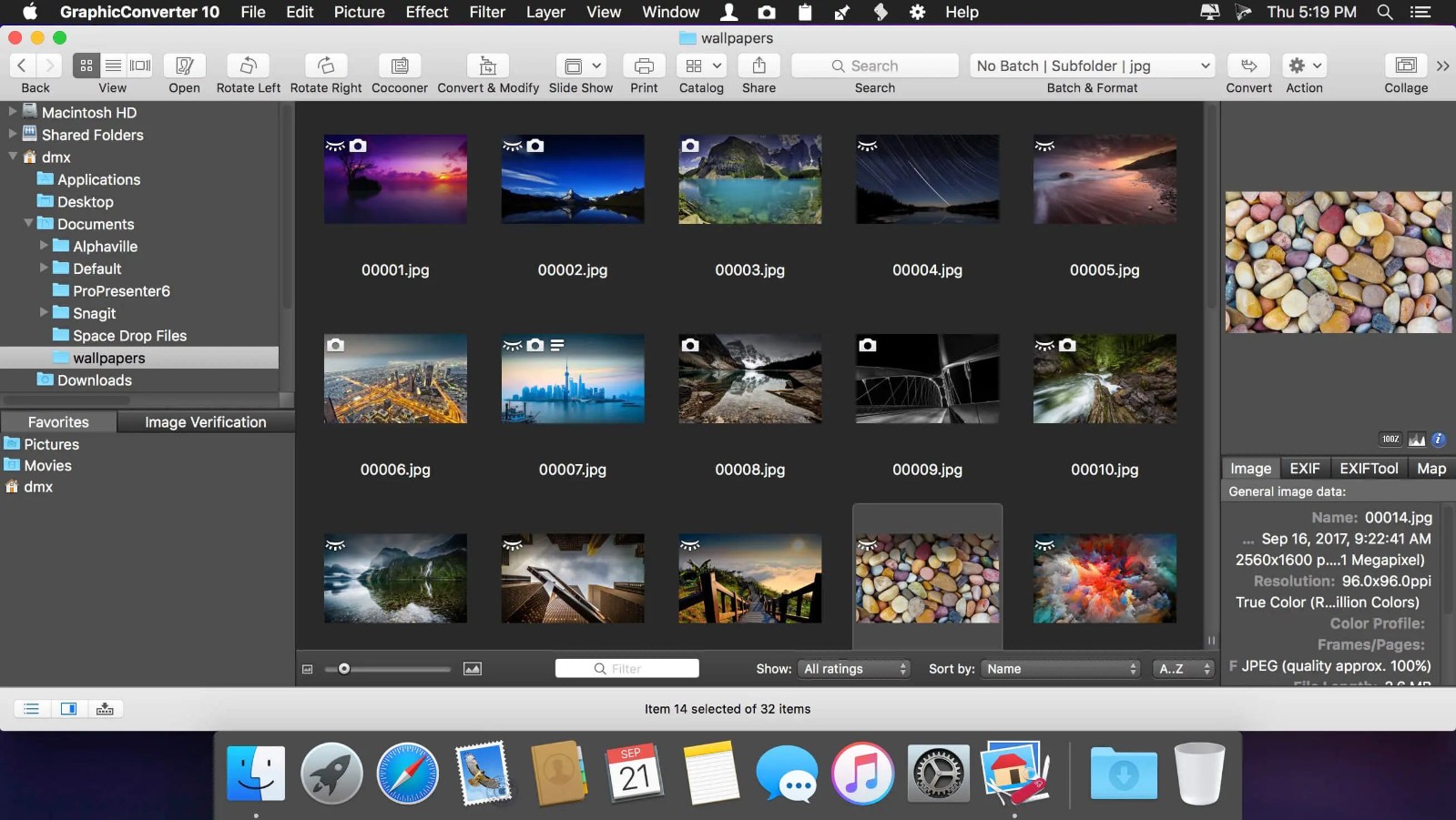The width and height of the screenshot is (1456, 820).
Task: Rotate image right with toolbar icon
Action: click(x=326, y=66)
